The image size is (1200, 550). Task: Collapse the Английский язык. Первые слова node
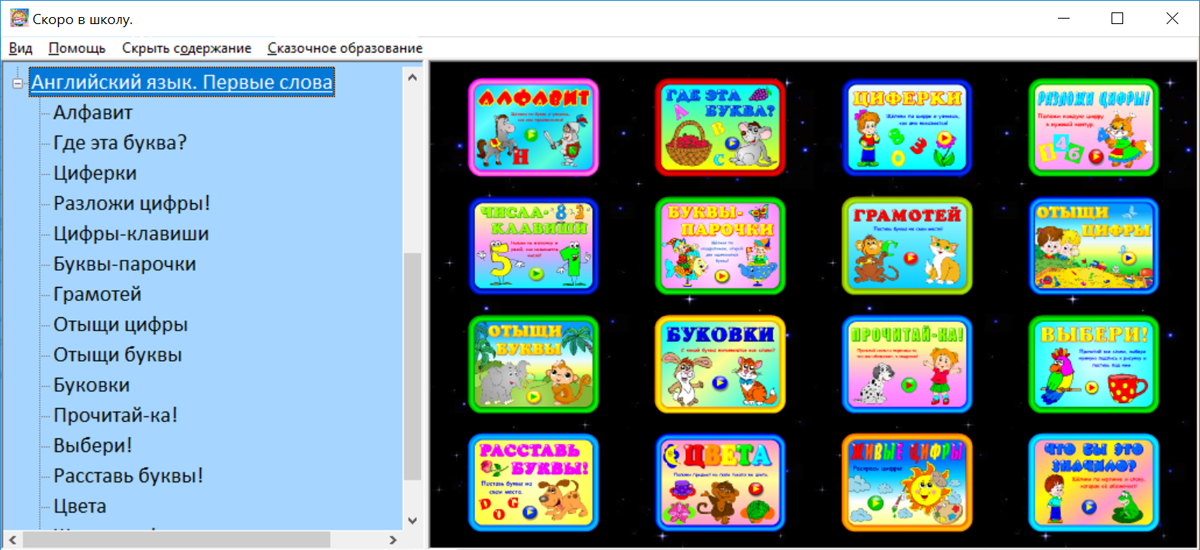pyautogui.click(x=17, y=83)
